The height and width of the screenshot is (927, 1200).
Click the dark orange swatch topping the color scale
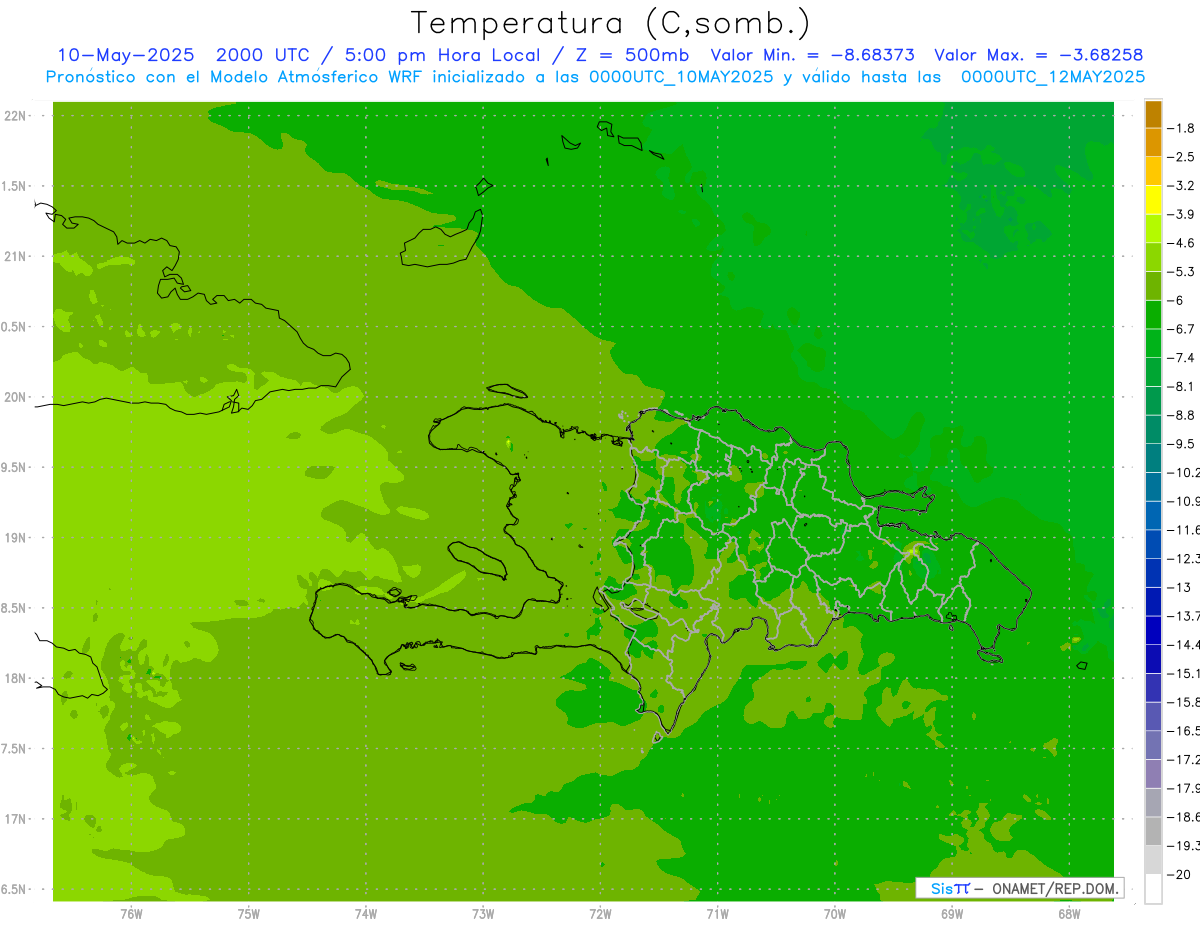pos(1153,114)
